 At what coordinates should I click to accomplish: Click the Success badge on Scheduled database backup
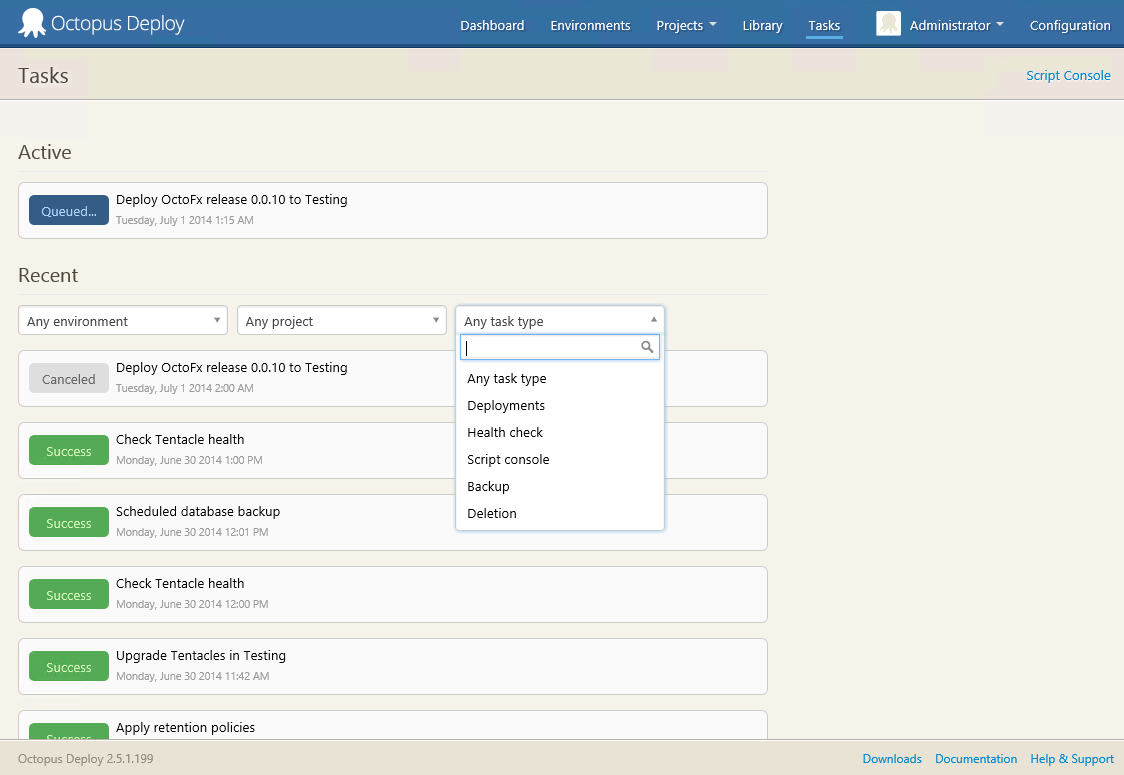pos(68,522)
